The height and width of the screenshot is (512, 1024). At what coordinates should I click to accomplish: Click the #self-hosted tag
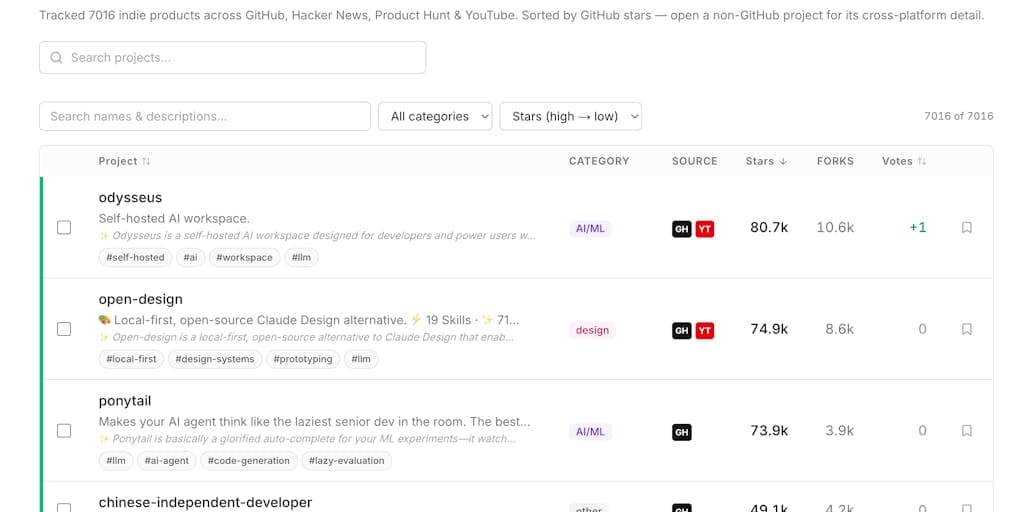(135, 257)
